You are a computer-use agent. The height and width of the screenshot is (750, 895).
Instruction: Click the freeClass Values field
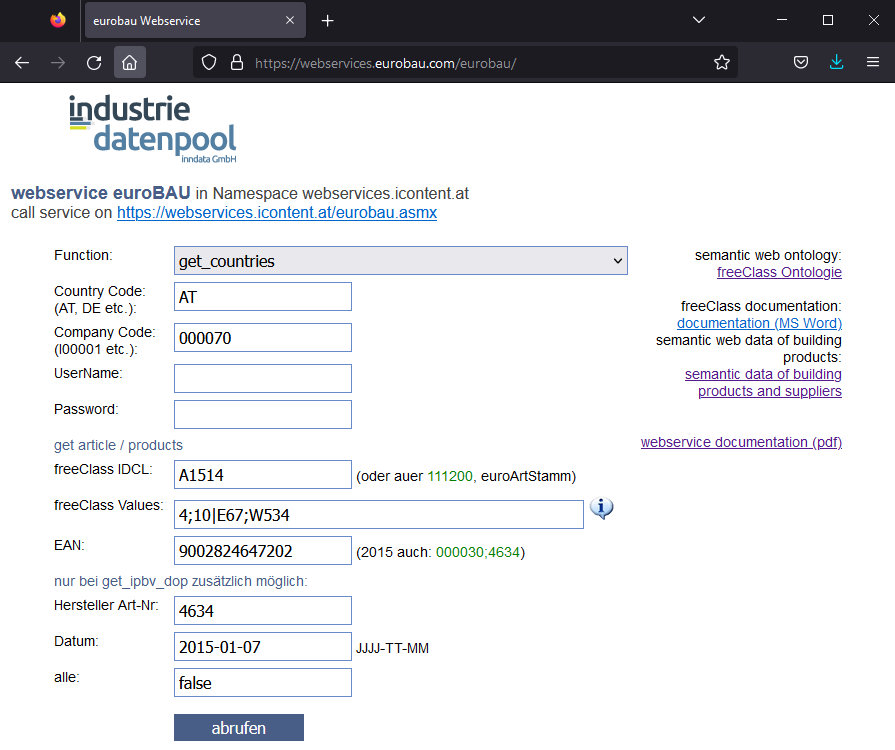[x=378, y=515]
